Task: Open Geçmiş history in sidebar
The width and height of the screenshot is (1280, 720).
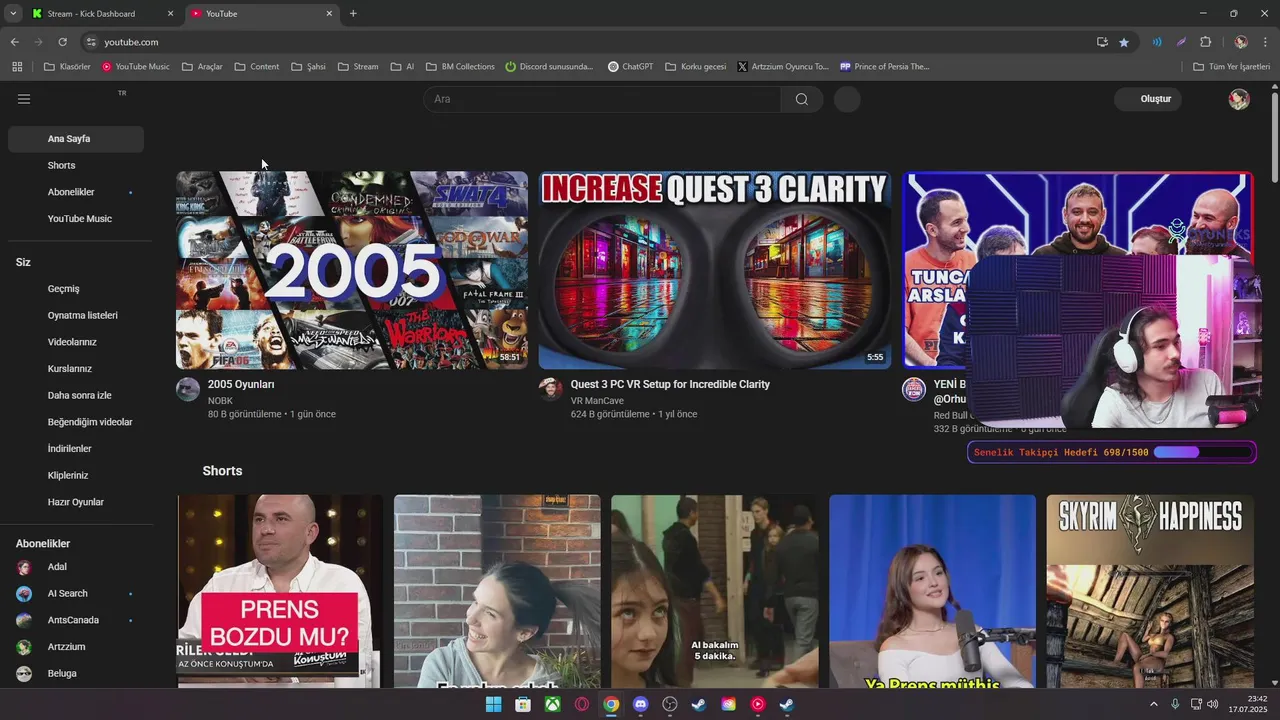Action: (x=76, y=289)
